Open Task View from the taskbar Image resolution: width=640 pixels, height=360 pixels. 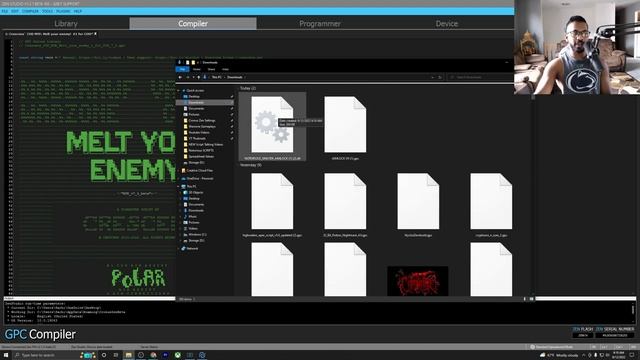tap(116, 355)
